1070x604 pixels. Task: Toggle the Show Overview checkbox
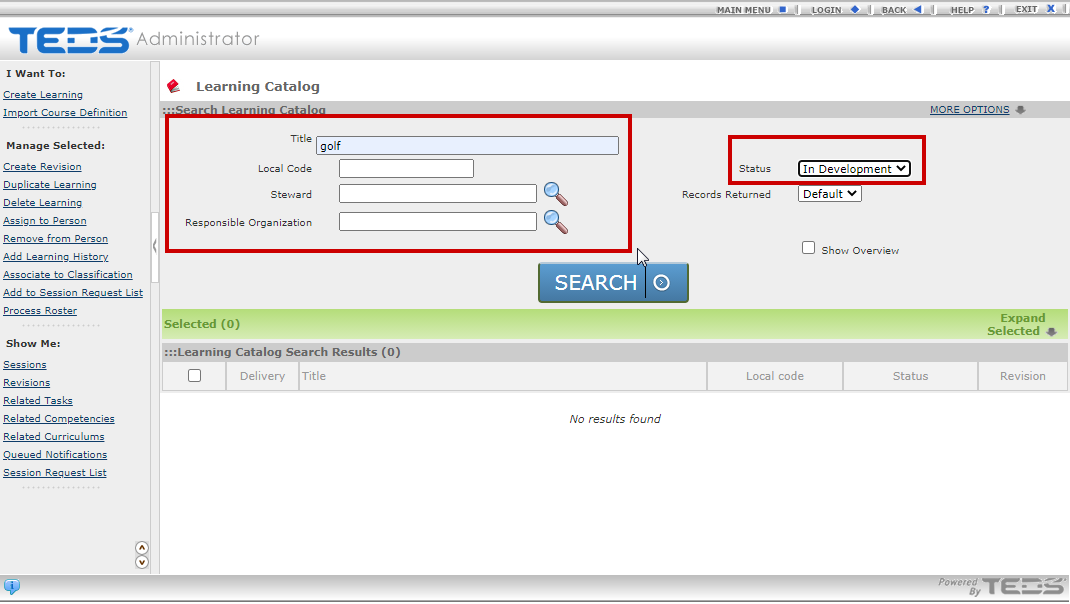[809, 248]
